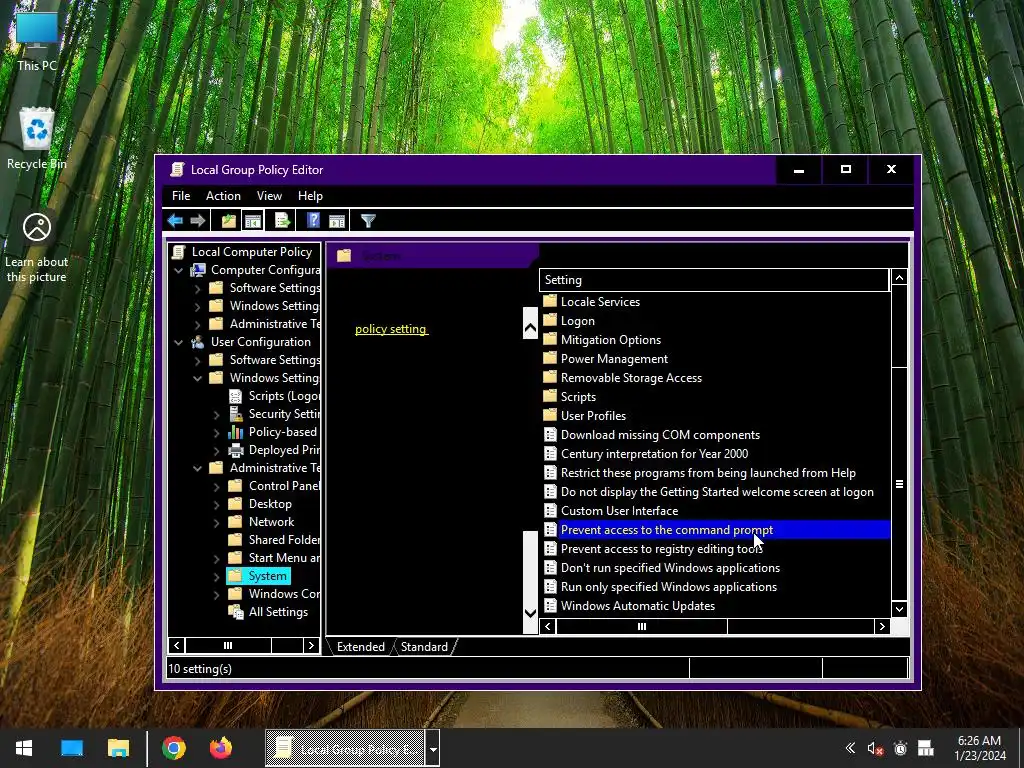Screen dimensions: 1024x768
Task: Expand Software Settings under User Configuration
Action: 197,360
